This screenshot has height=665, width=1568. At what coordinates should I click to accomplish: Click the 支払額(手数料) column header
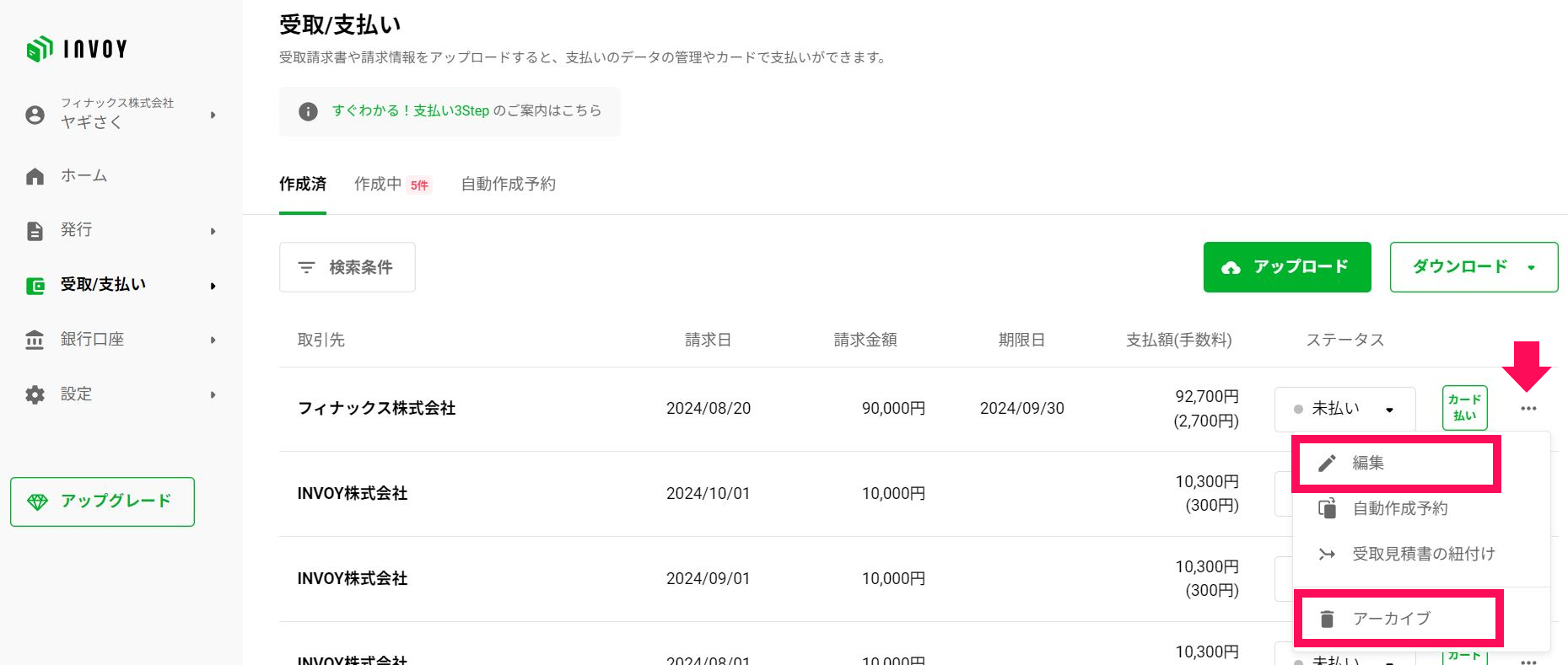pos(1179,340)
